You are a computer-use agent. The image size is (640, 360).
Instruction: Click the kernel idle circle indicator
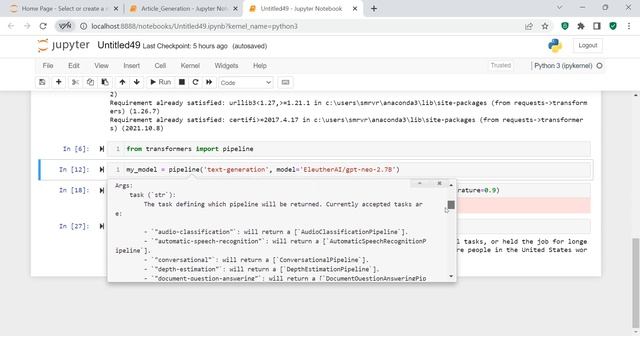[x=599, y=66]
